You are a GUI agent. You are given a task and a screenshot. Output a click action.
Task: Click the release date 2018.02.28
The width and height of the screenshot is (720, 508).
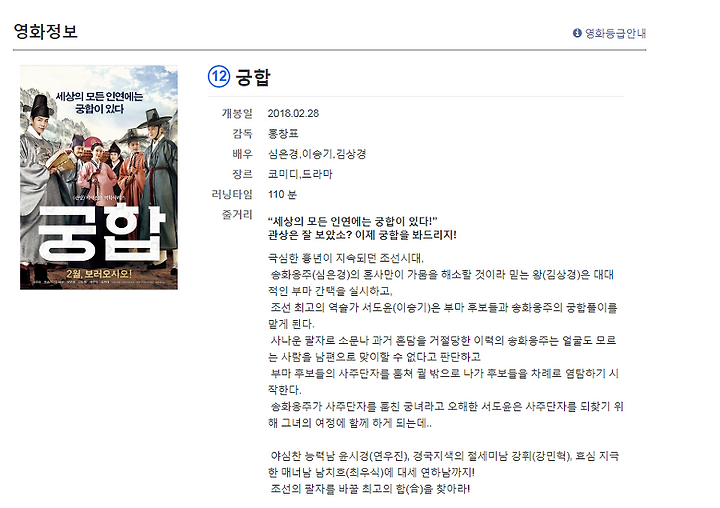(293, 113)
